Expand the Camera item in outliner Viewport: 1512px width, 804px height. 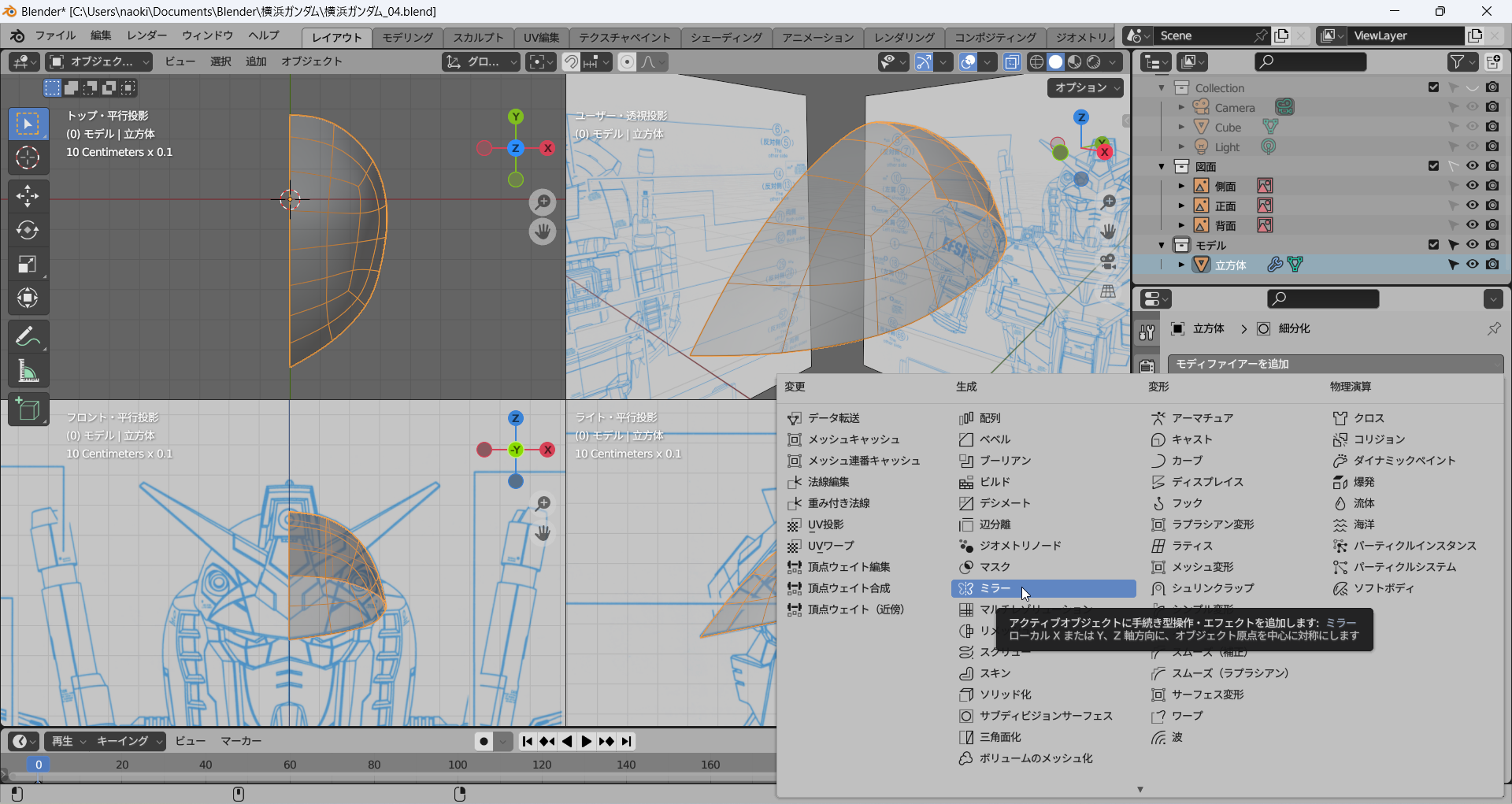point(1181,107)
